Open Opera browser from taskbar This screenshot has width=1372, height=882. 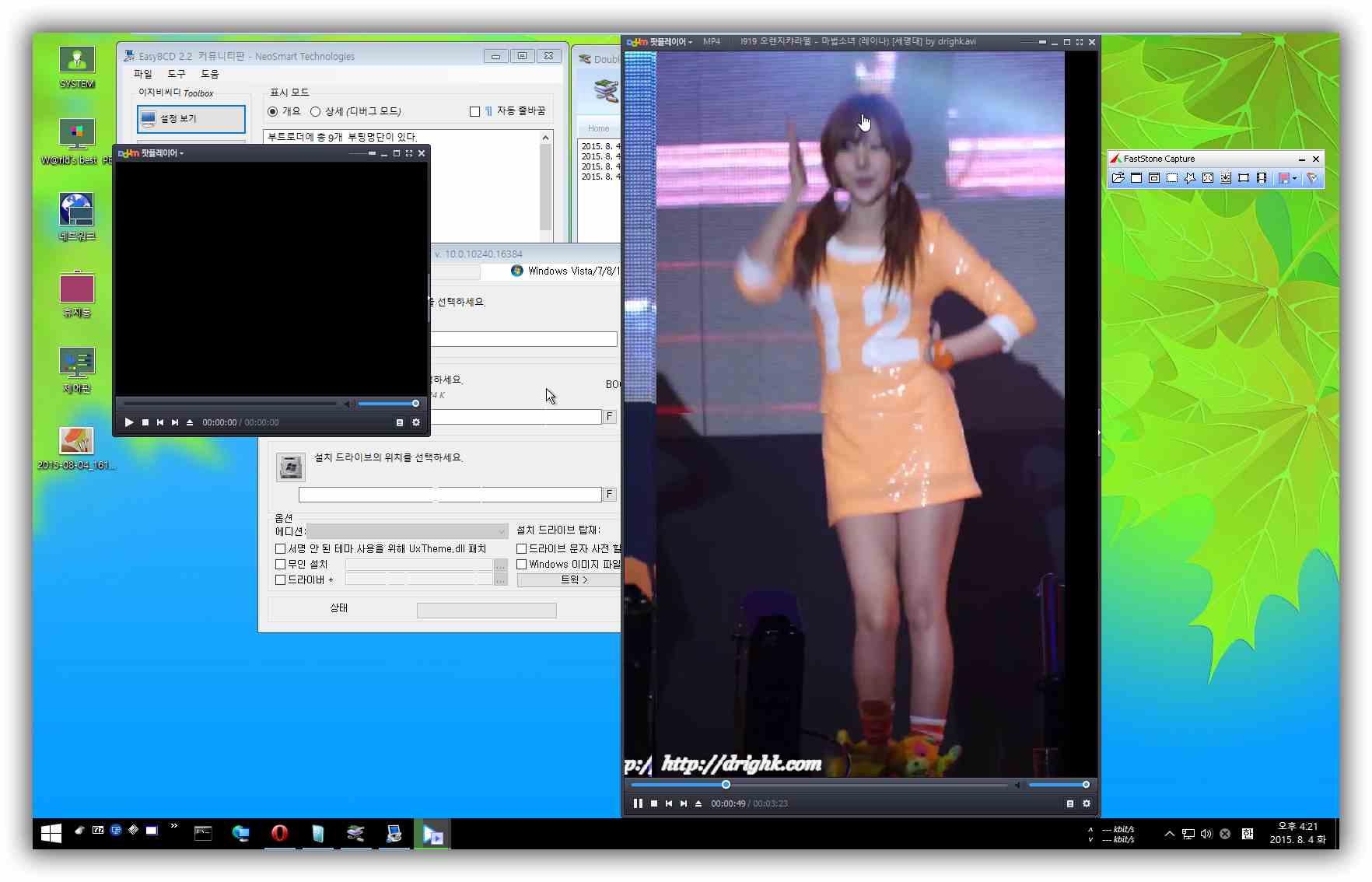(x=279, y=834)
